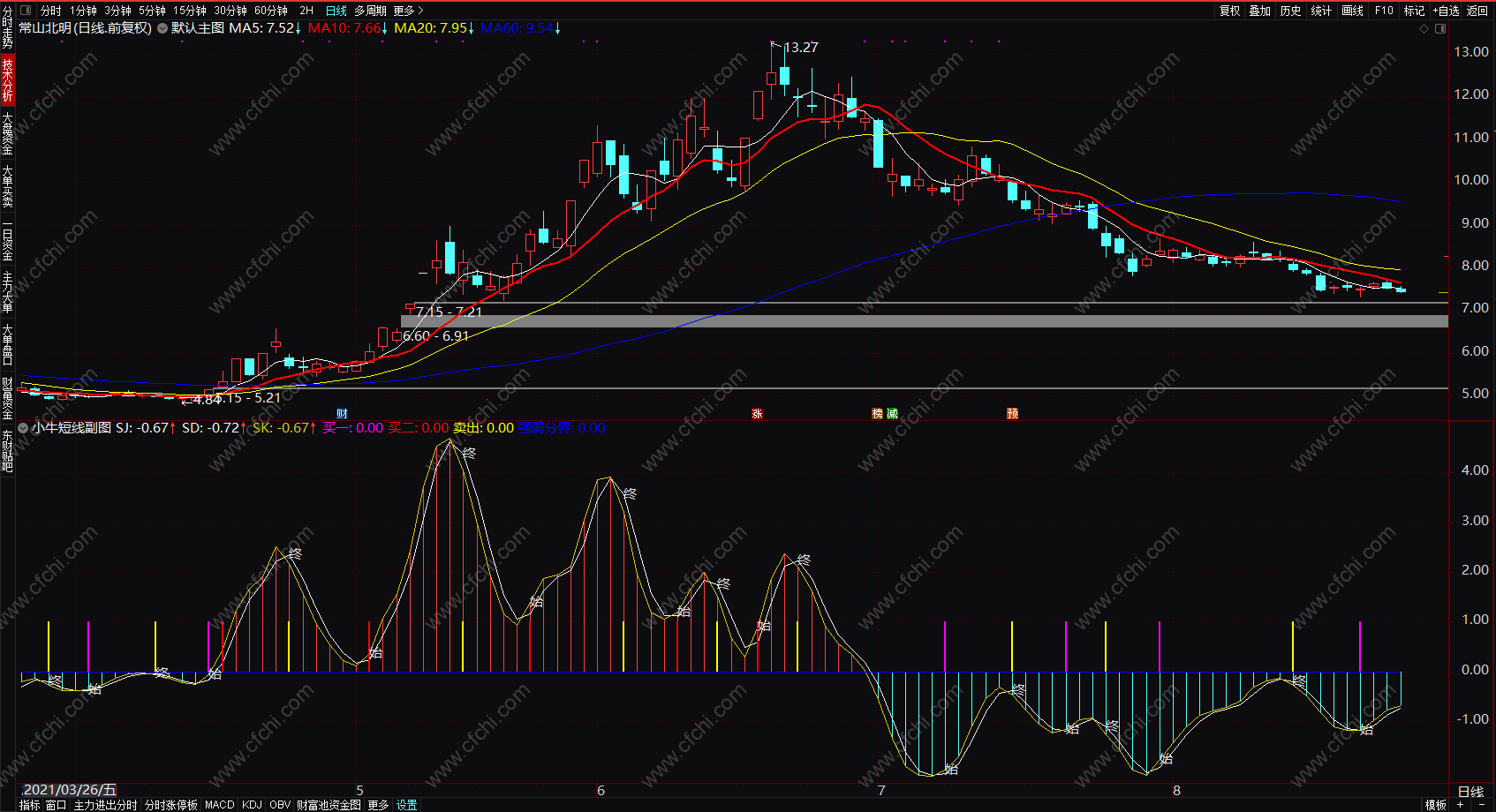Click the 减 event marker
The width and height of the screenshot is (1496, 812).
pos(892,414)
